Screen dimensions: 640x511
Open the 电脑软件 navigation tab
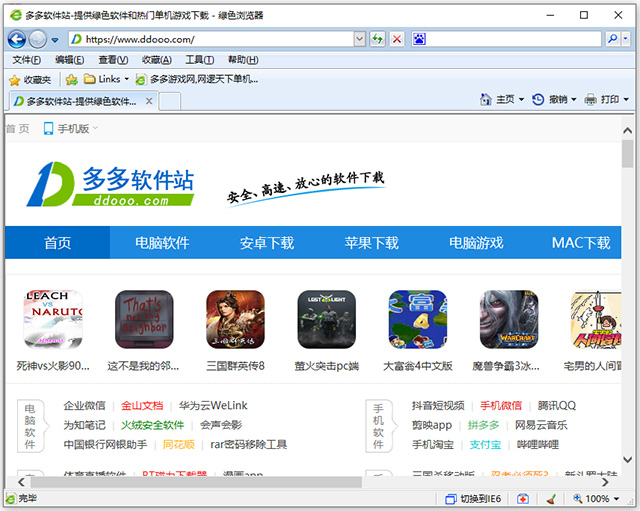pos(162,242)
